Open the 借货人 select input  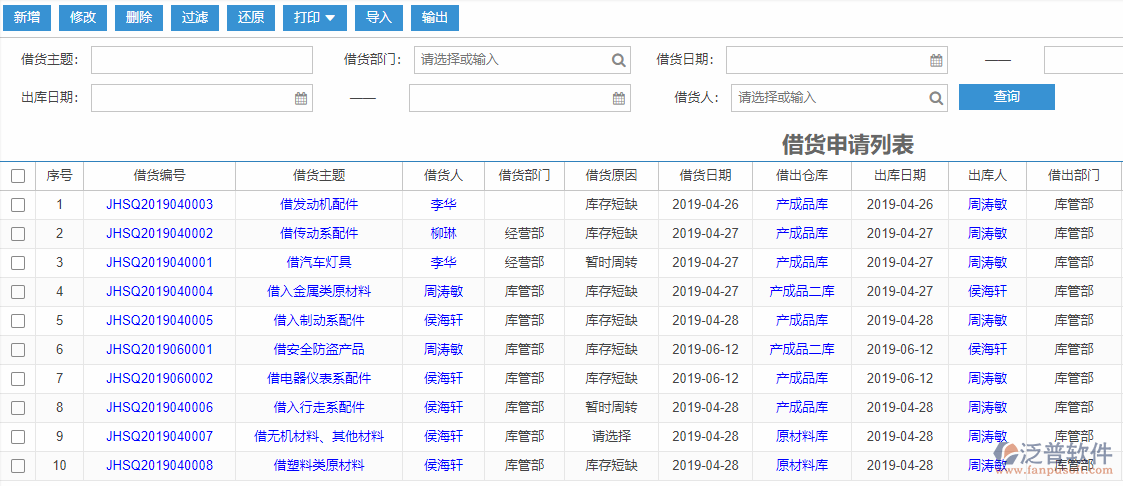click(839, 98)
